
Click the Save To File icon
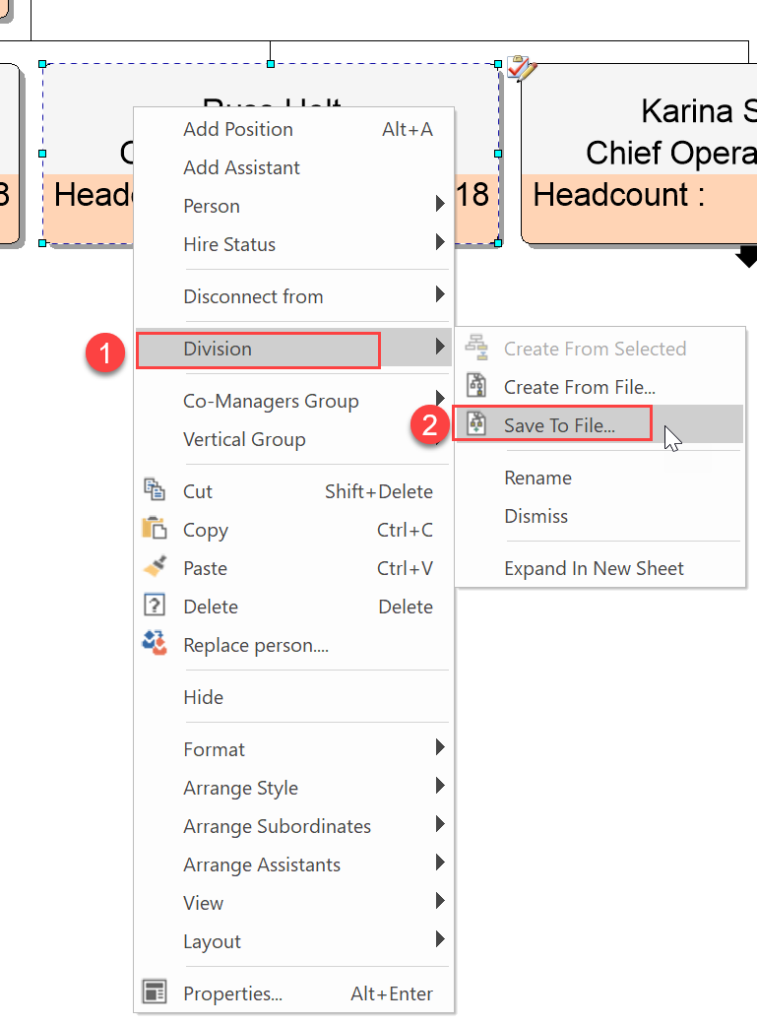click(x=476, y=424)
